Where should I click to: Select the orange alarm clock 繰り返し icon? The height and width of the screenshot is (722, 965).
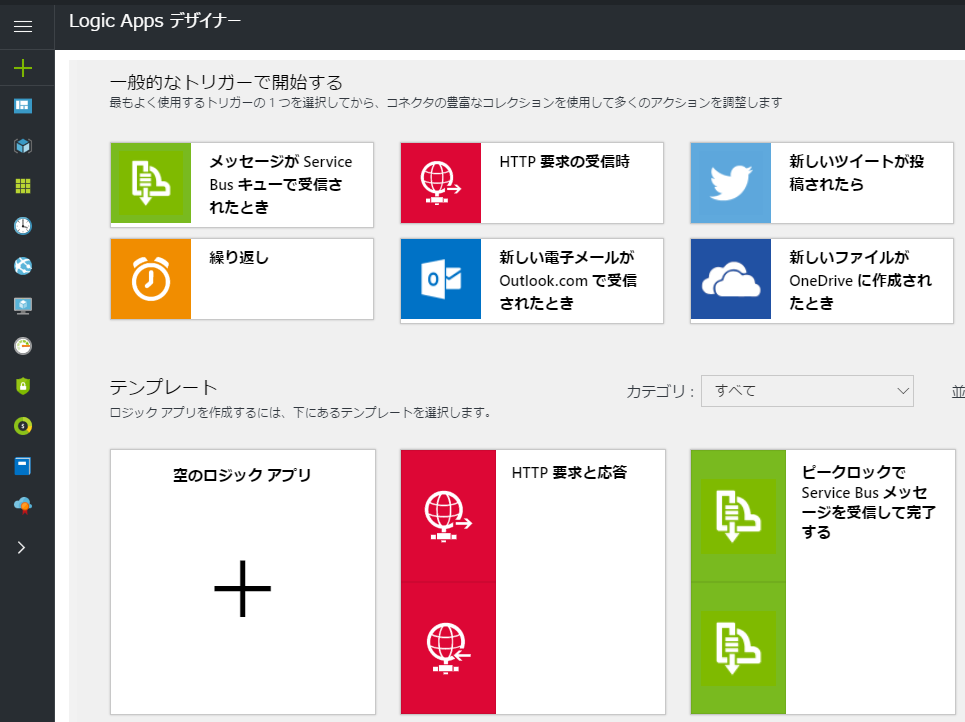[151, 279]
